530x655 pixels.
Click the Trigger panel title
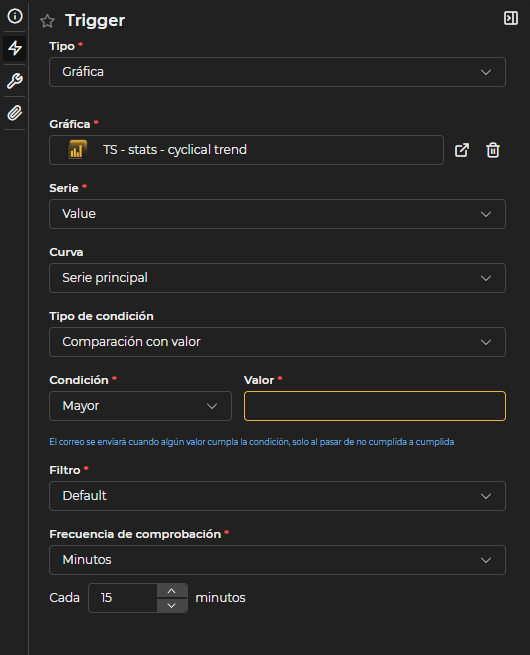coord(95,20)
